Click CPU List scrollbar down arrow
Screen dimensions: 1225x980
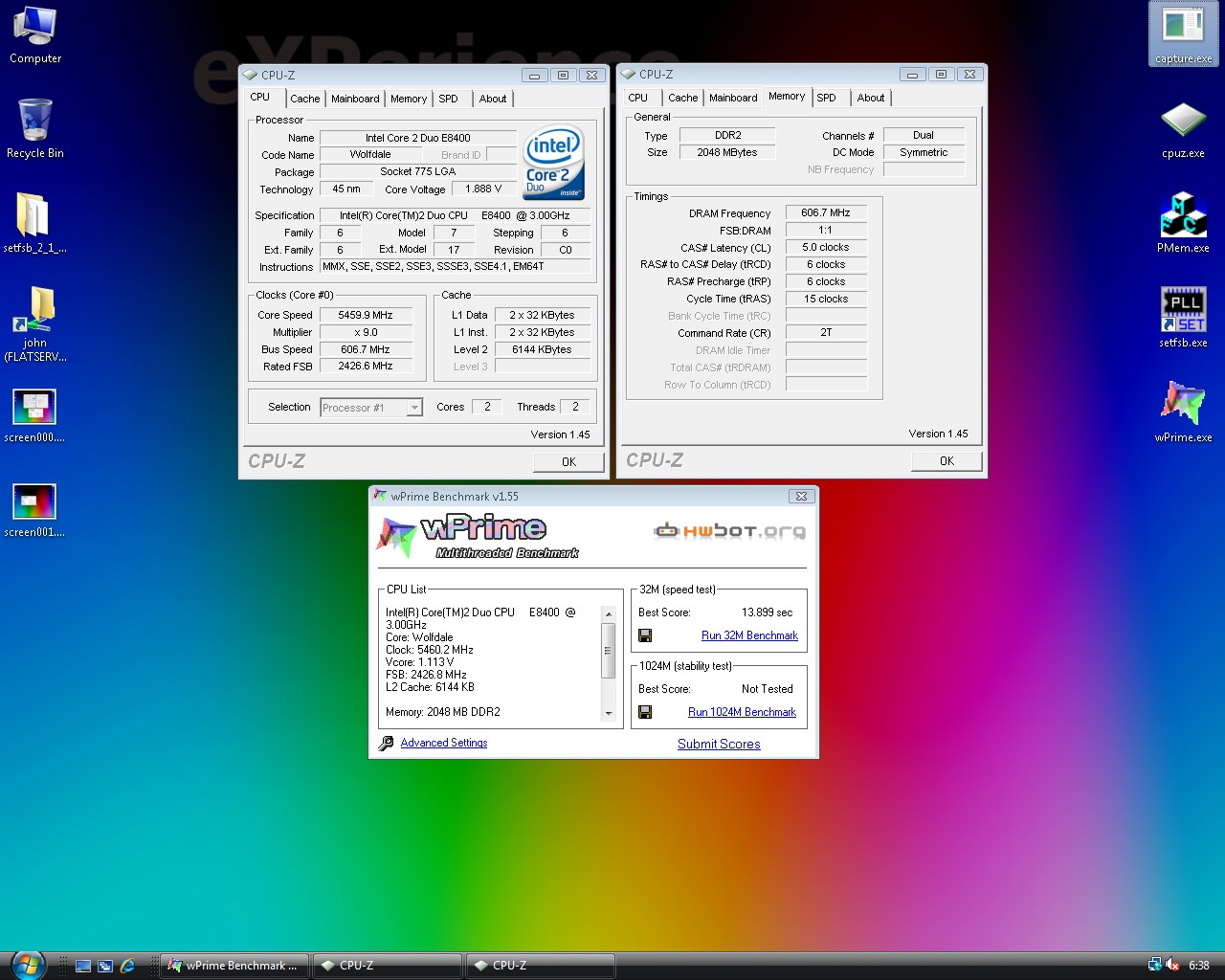(x=608, y=714)
